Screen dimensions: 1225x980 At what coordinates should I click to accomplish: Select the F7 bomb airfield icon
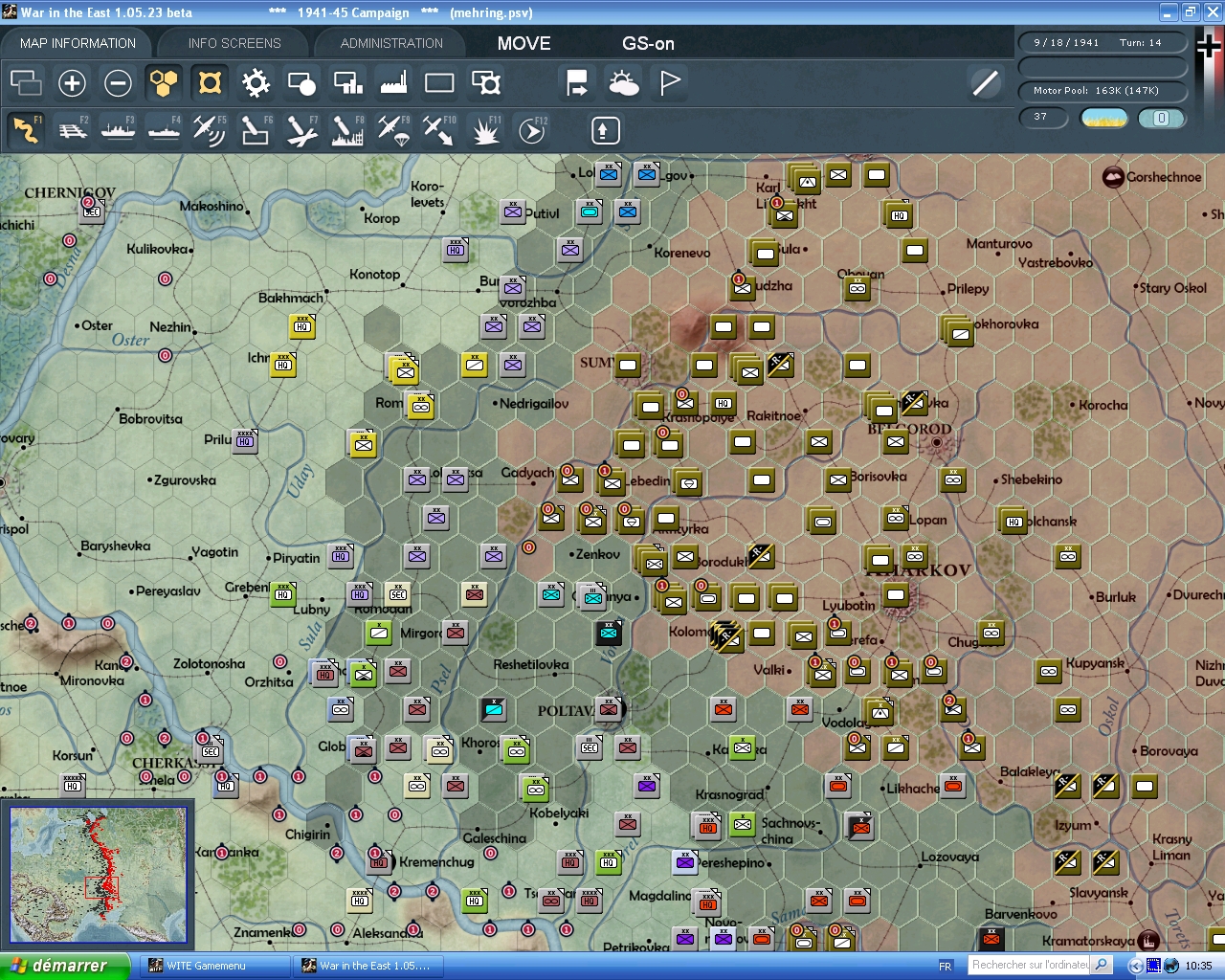point(301,130)
